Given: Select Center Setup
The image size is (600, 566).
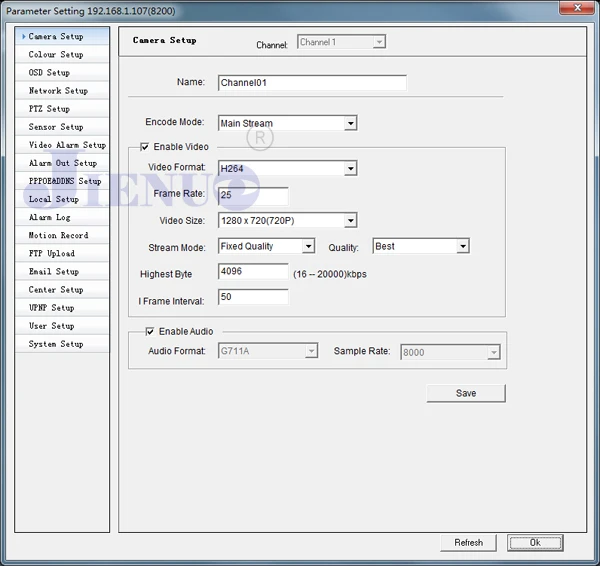Looking at the screenshot, I should coord(62,289).
